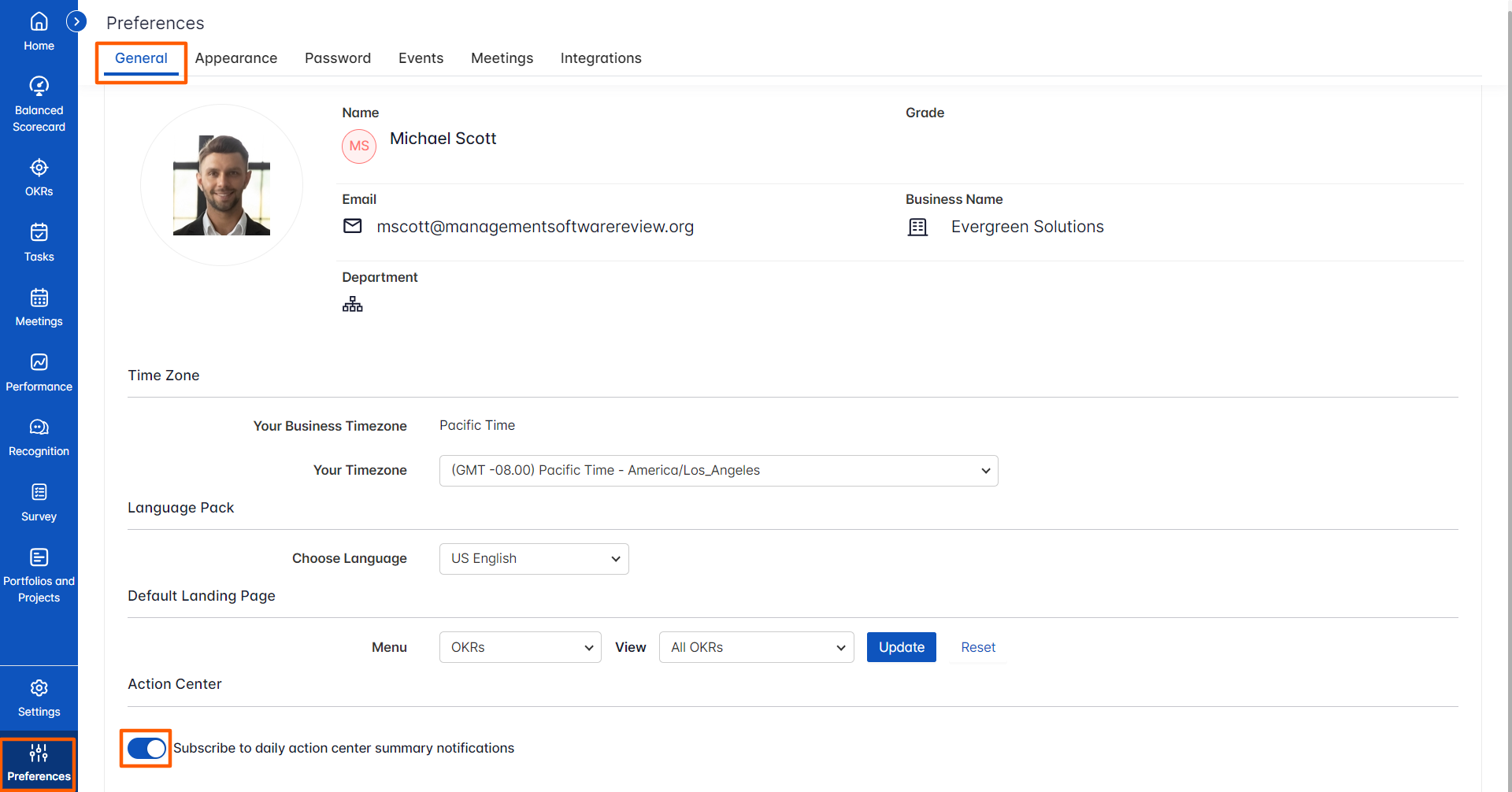Expand the sidebar with the arrow button

[x=76, y=21]
